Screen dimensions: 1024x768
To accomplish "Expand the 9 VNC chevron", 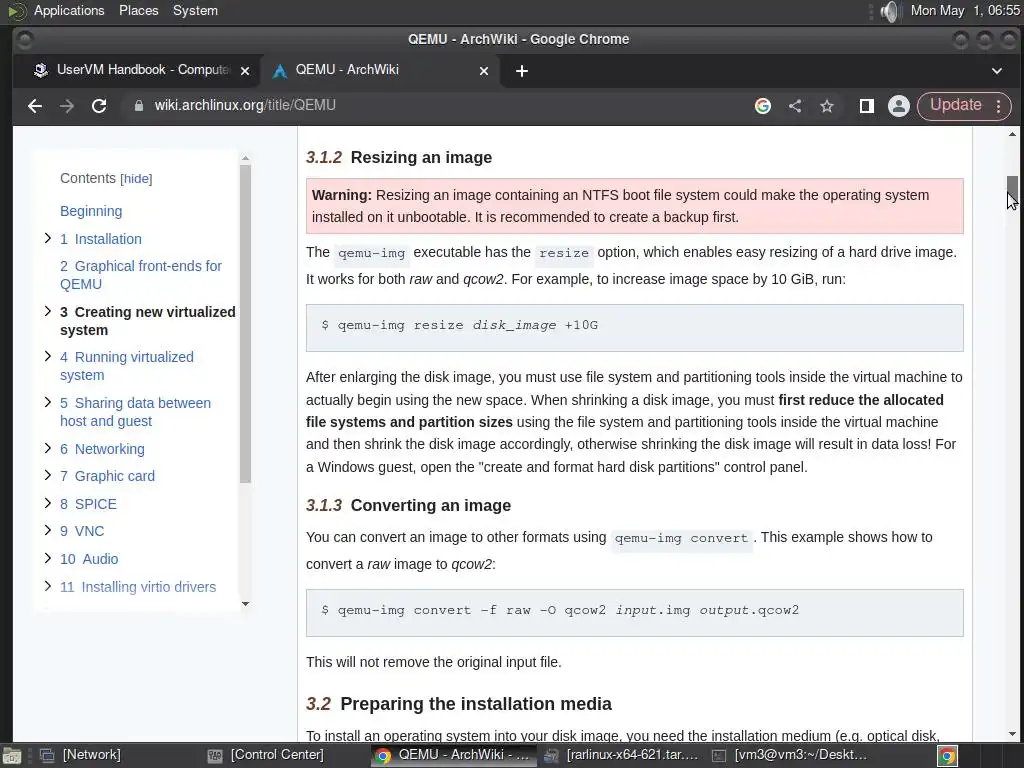I will (48, 530).
